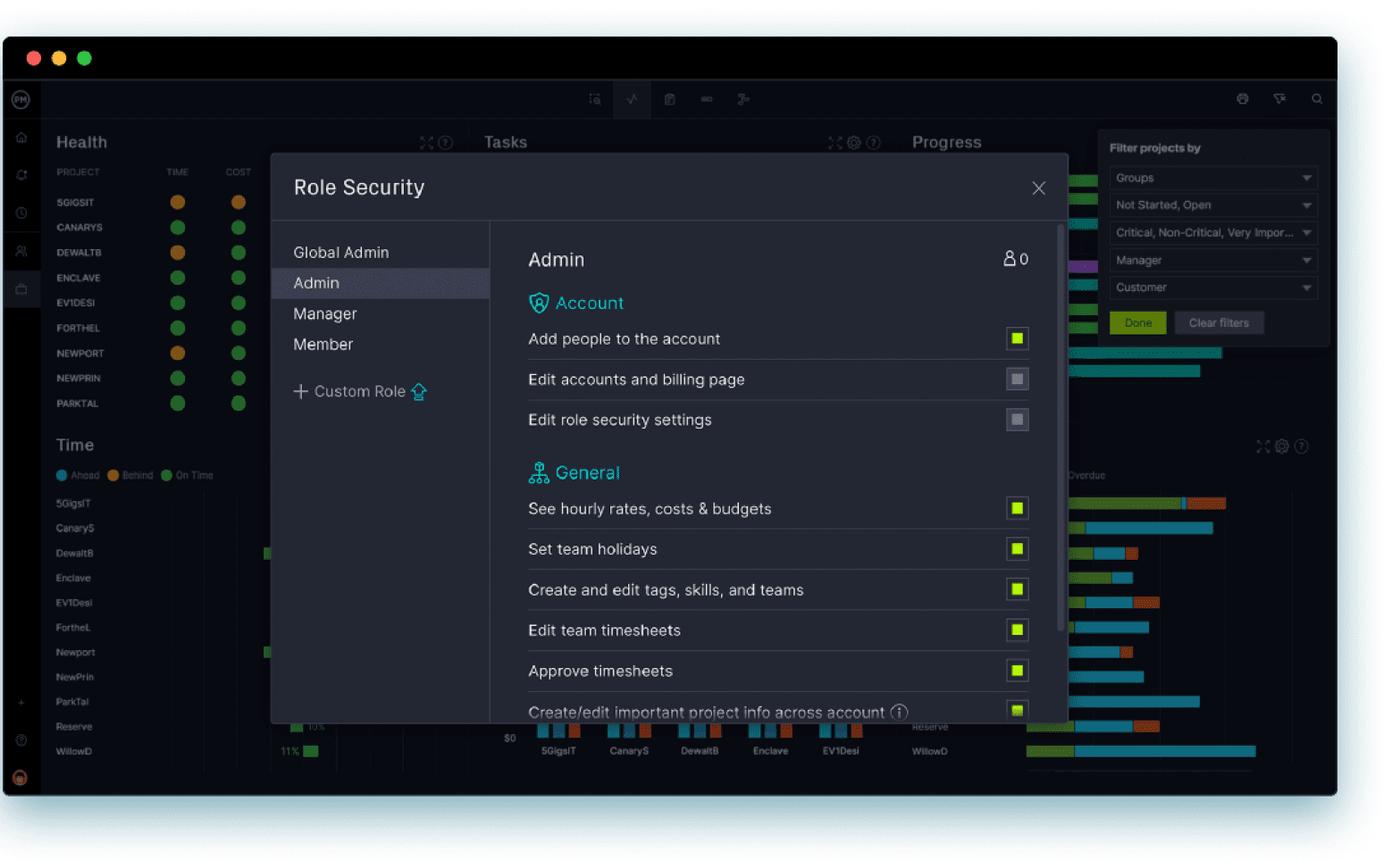Select the Manager role in Role Security

324,313
